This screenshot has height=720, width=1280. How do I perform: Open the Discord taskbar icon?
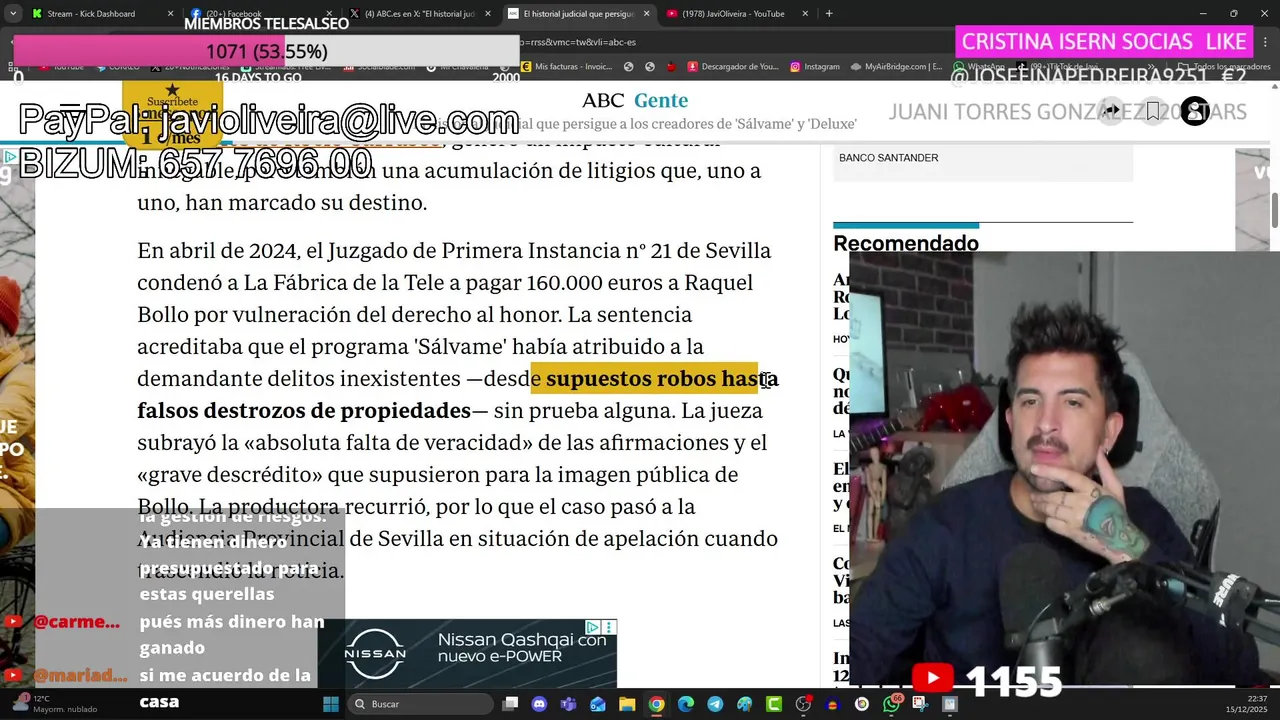(x=540, y=704)
